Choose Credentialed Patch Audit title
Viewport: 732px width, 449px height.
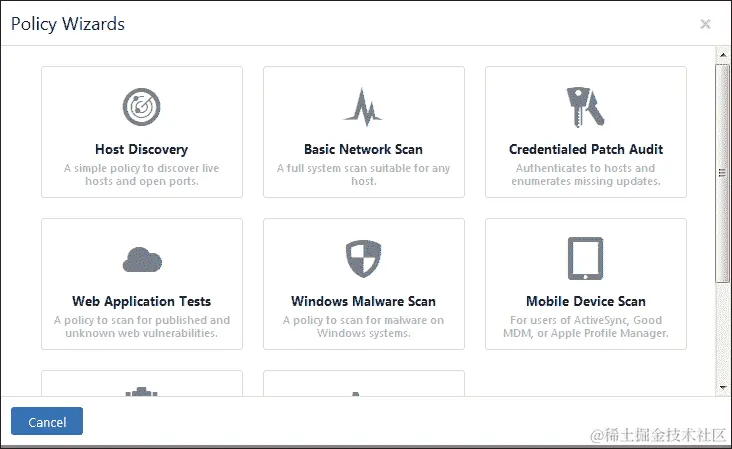[x=586, y=149]
